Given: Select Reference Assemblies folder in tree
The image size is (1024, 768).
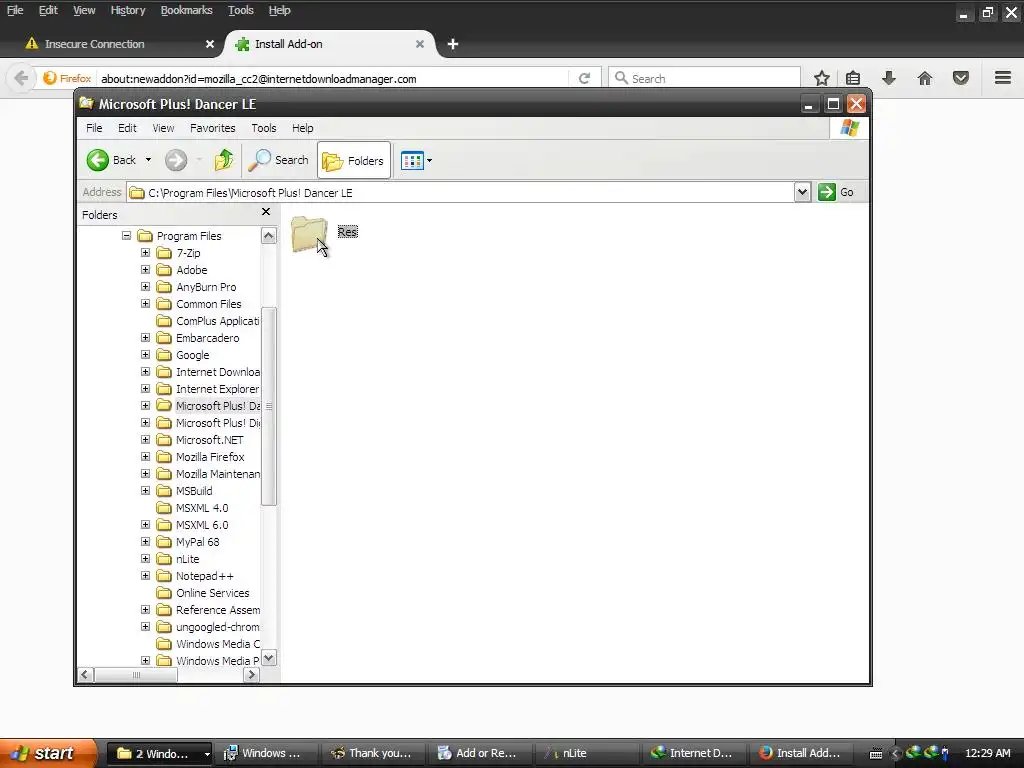Looking at the screenshot, I should click(x=217, y=609).
